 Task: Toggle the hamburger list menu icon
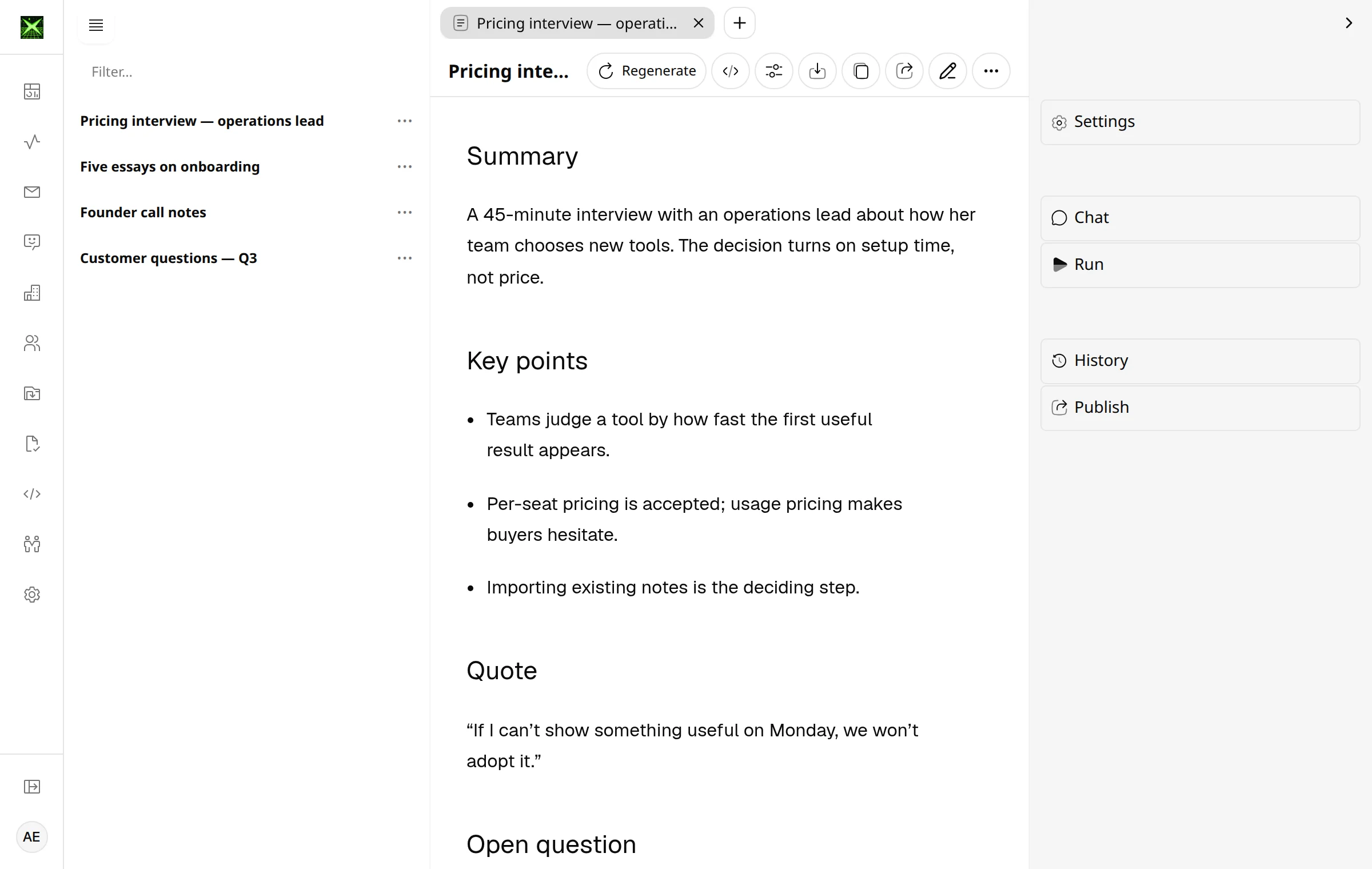point(96,25)
